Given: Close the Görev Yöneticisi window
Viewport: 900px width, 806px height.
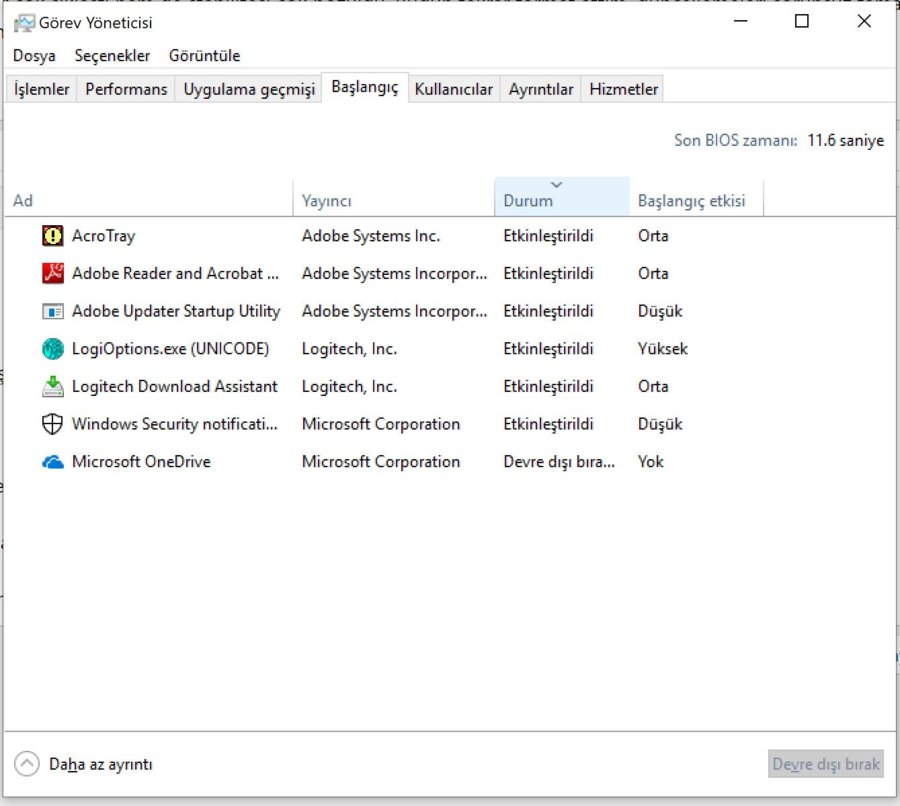Looking at the screenshot, I should (x=864, y=21).
